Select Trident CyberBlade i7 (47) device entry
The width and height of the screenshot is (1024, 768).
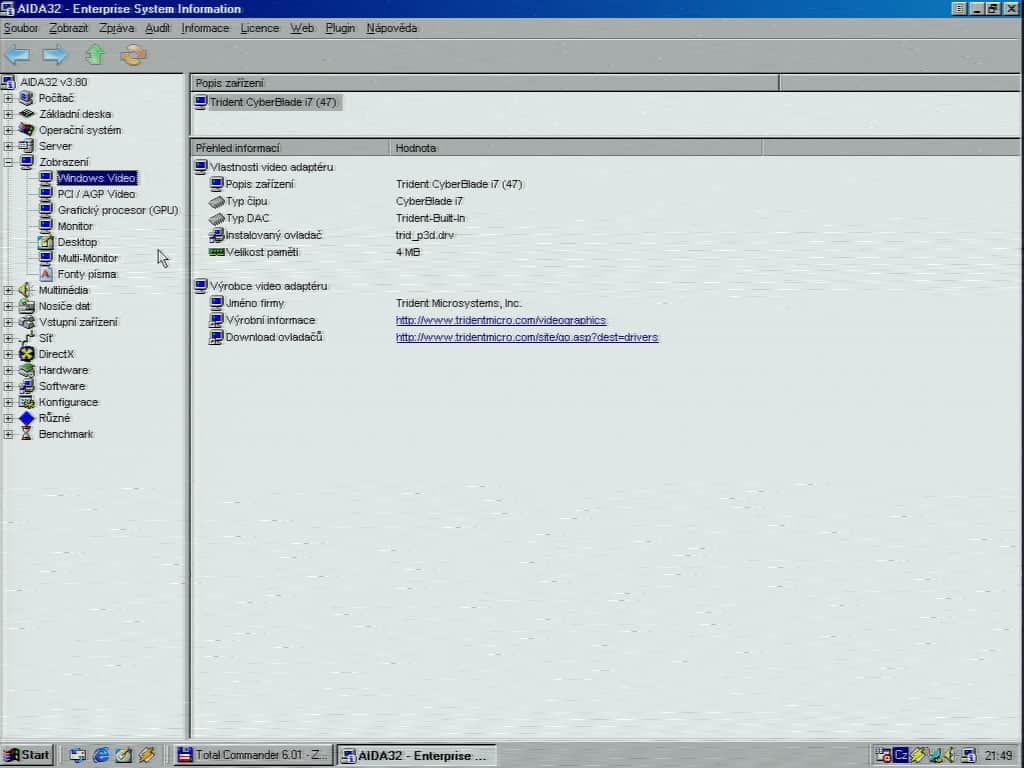[272, 102]
